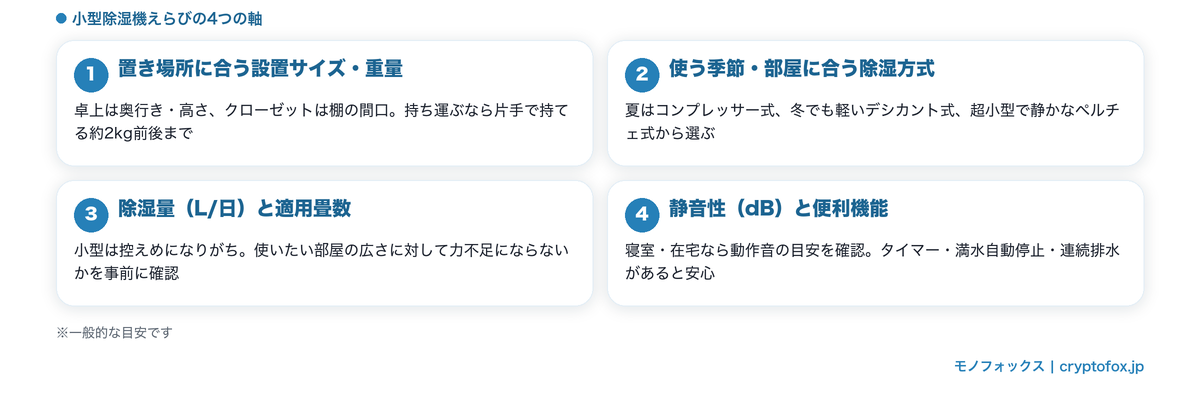This screenshot has width=1200, height=396.
Task: Click the blue bullet dot beside section title
Action: tap(61, 19)
